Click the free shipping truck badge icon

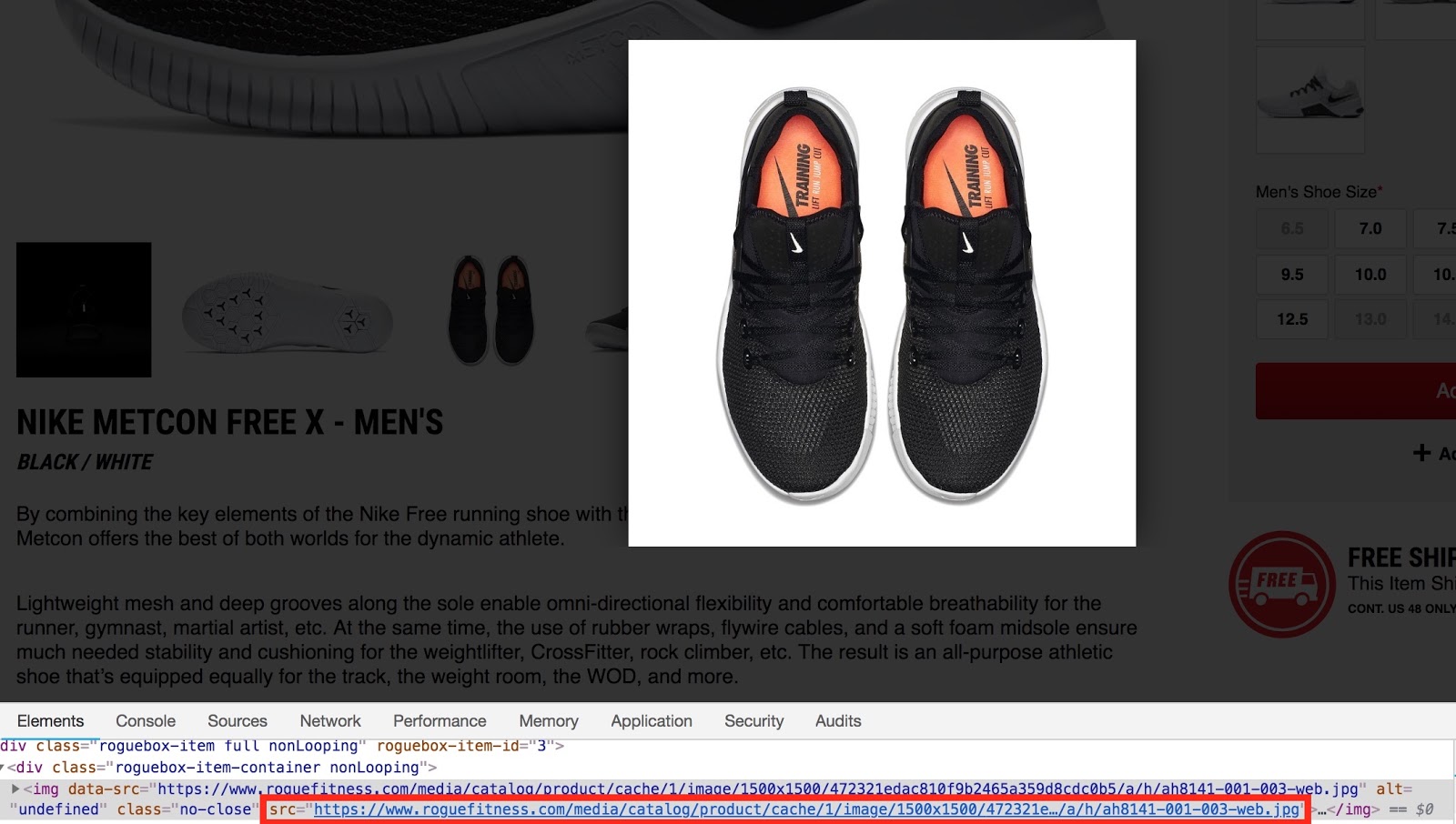[1282, 584]
